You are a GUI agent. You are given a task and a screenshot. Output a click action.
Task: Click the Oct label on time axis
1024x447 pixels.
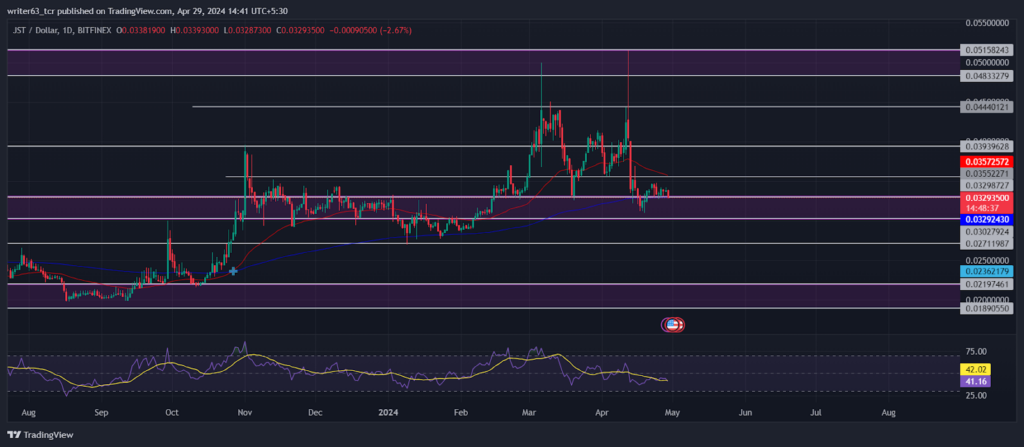pyautogui.click(x=172, y=413)
